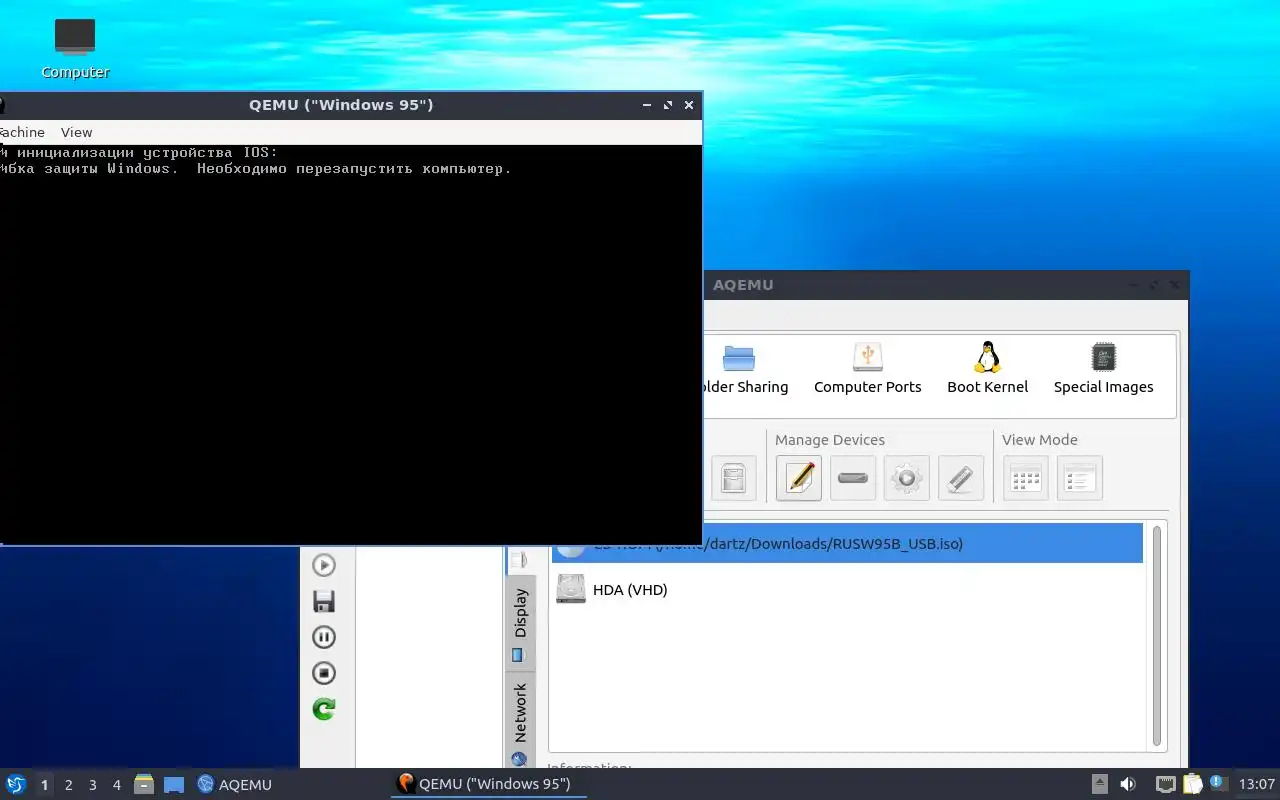Click the AQEMU window title bar
Image resolution: width=1280 pixels, height=800 pixels.
click(946, 285)
